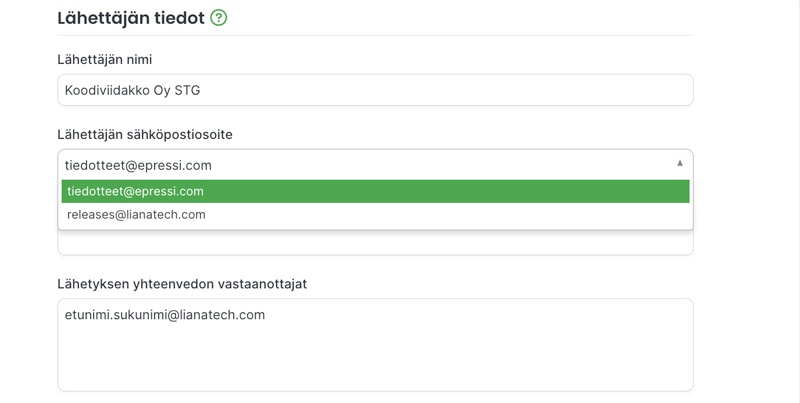Place cursor after STG in sender name
This screenshot has width=800, height=403.
click(201, 90)
